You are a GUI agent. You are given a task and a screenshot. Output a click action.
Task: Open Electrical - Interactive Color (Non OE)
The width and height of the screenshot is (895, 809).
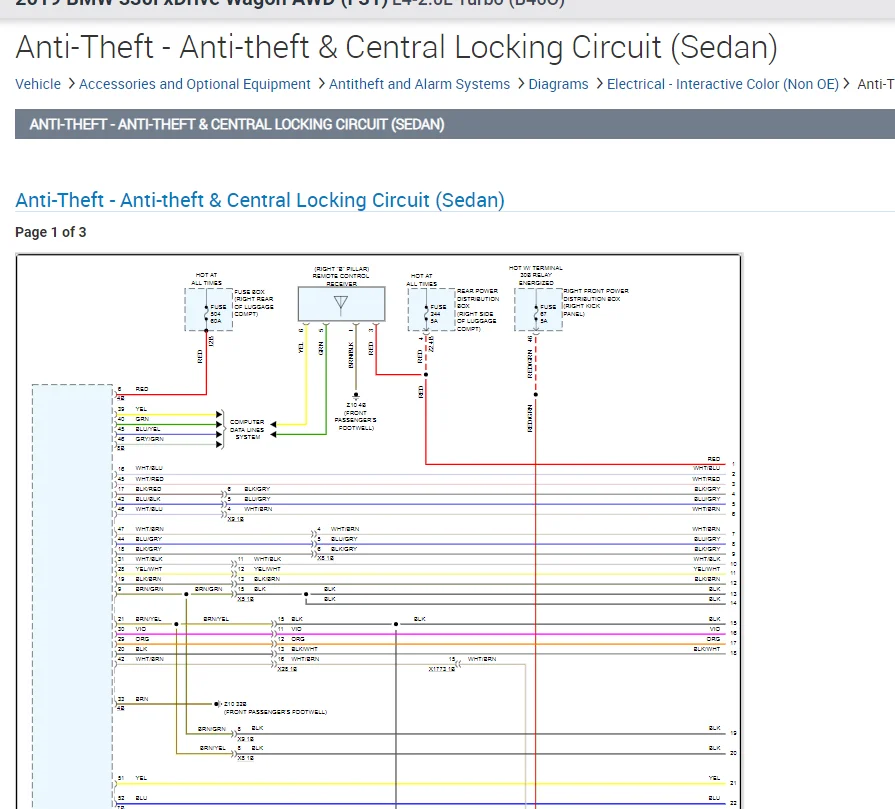722,84
